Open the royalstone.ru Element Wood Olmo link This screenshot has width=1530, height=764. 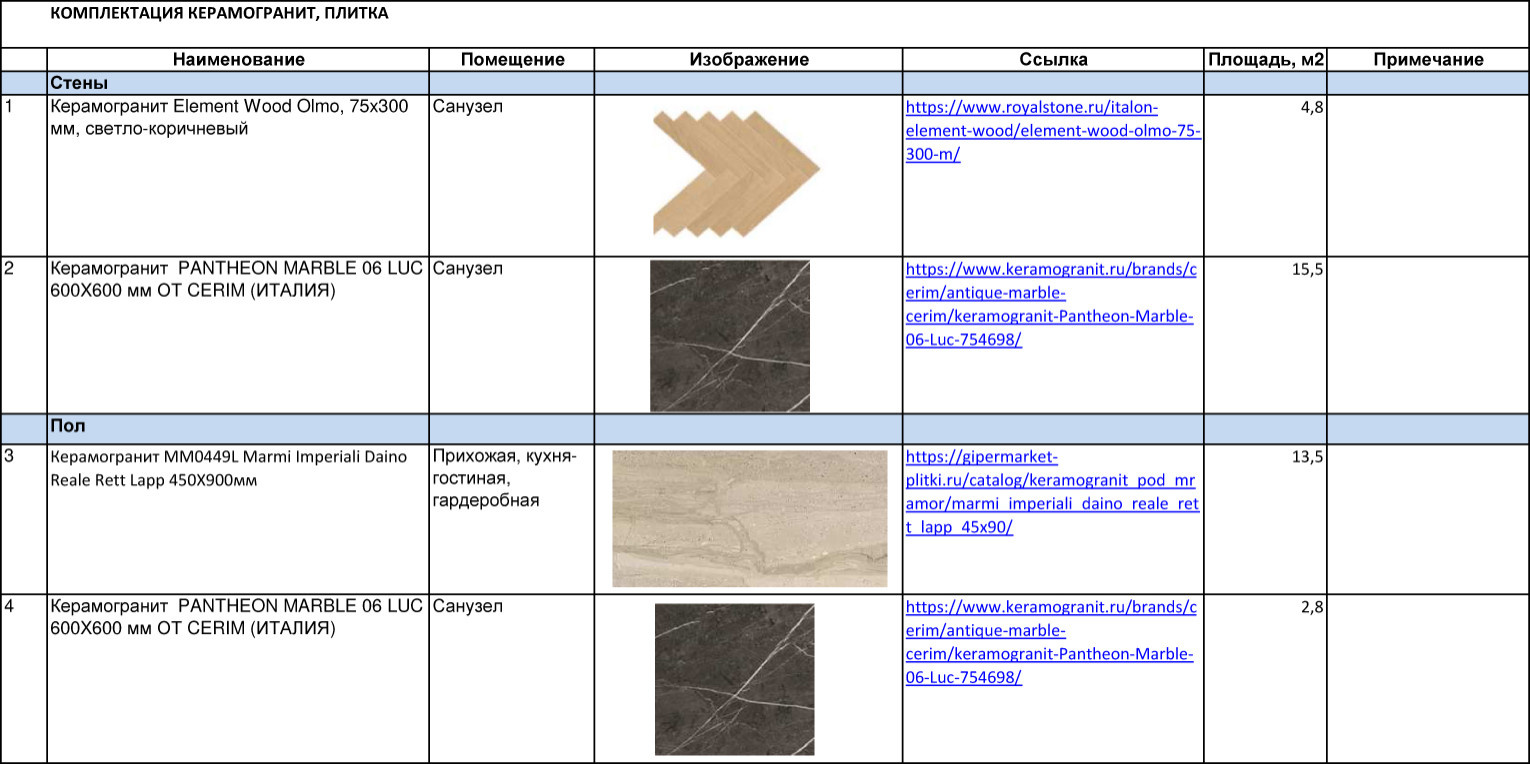point(1053,132)
